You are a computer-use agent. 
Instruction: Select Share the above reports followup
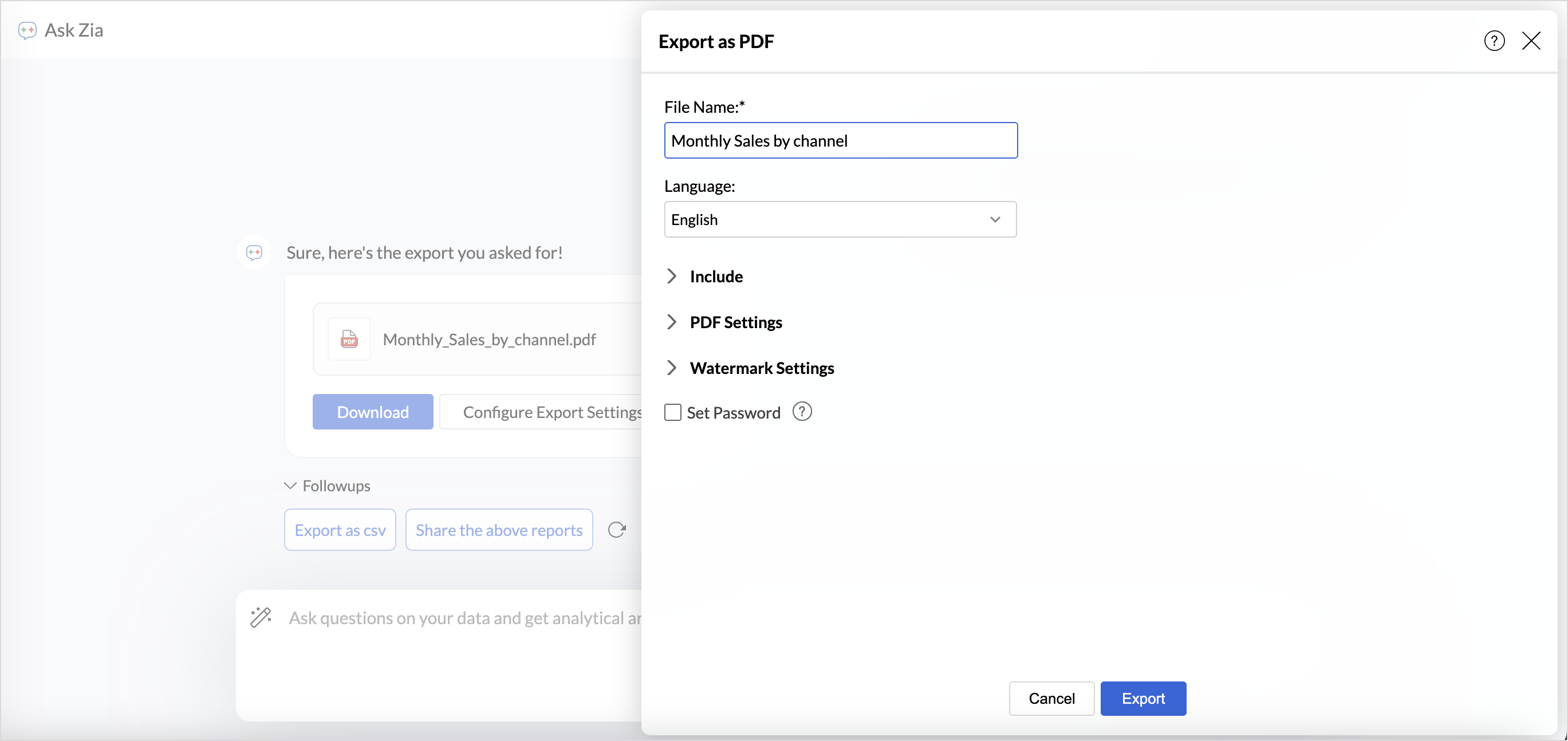[x=499, y=530]
